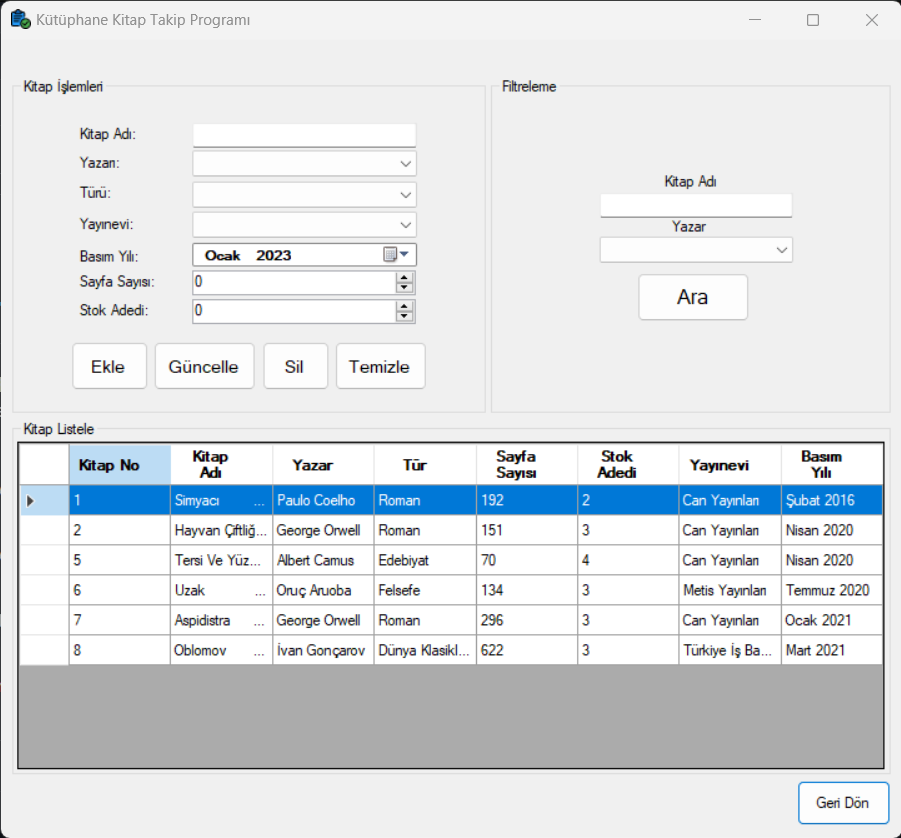The width and height of the screenshot is (901, 838).
Task: Select Ocak month in Basım Yılı field
Action: pyautogui.click(x=222, y=255)
